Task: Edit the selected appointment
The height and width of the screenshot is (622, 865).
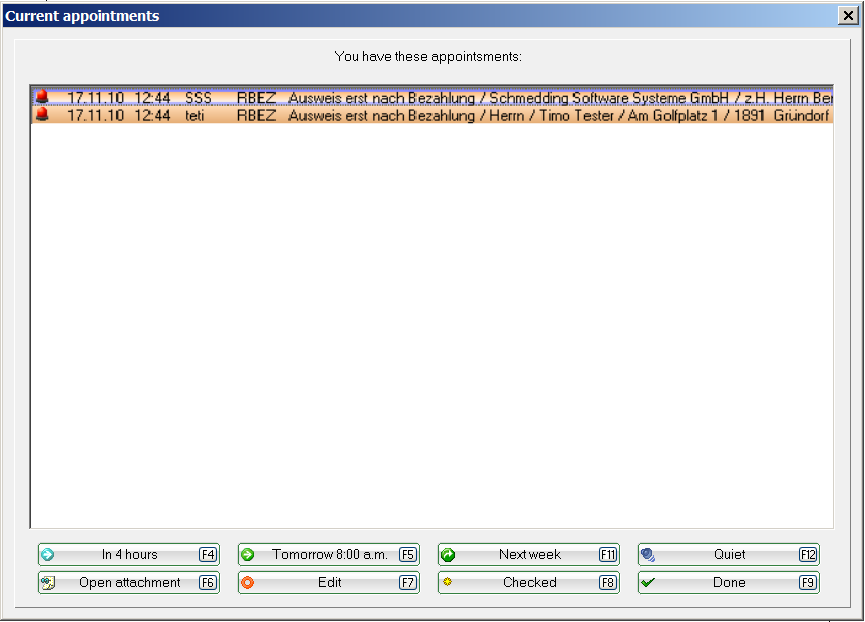Action: pos(329,582)
